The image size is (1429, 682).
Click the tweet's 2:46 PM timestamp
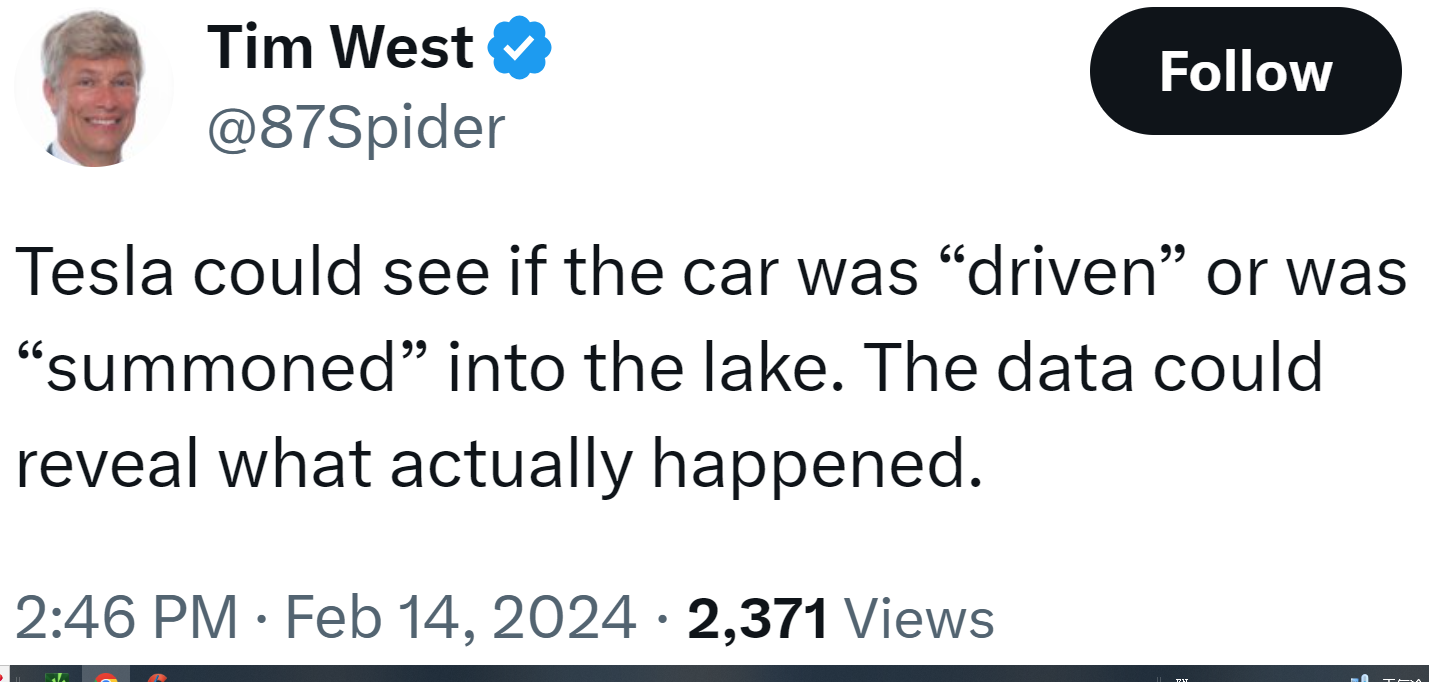pyautogui.click(x=127, y=617)
